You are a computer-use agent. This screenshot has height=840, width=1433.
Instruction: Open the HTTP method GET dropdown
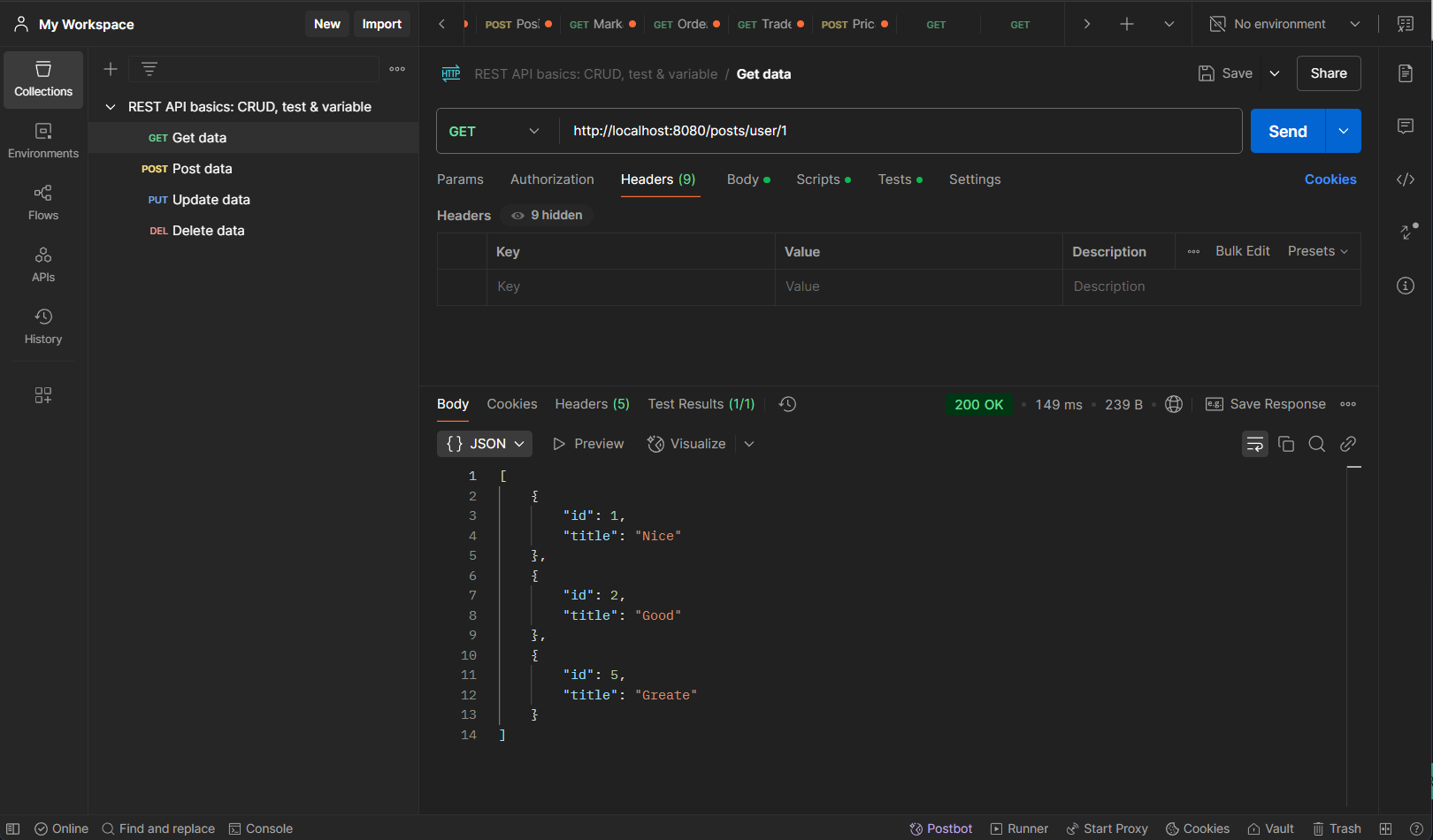point(494,131)
